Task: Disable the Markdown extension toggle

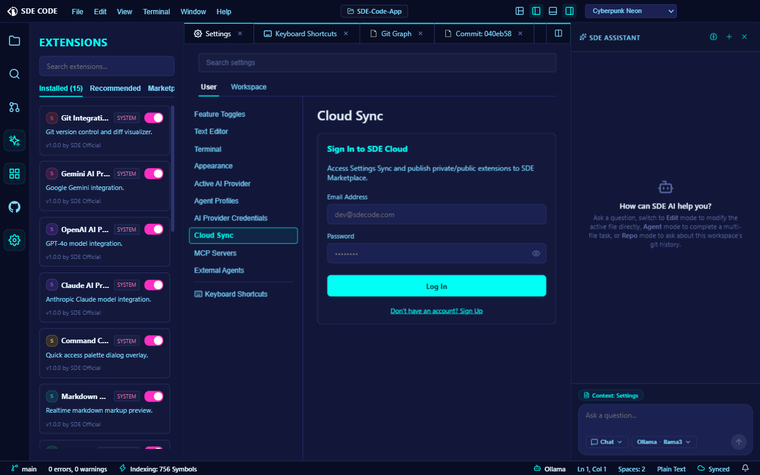Action: 154,396
